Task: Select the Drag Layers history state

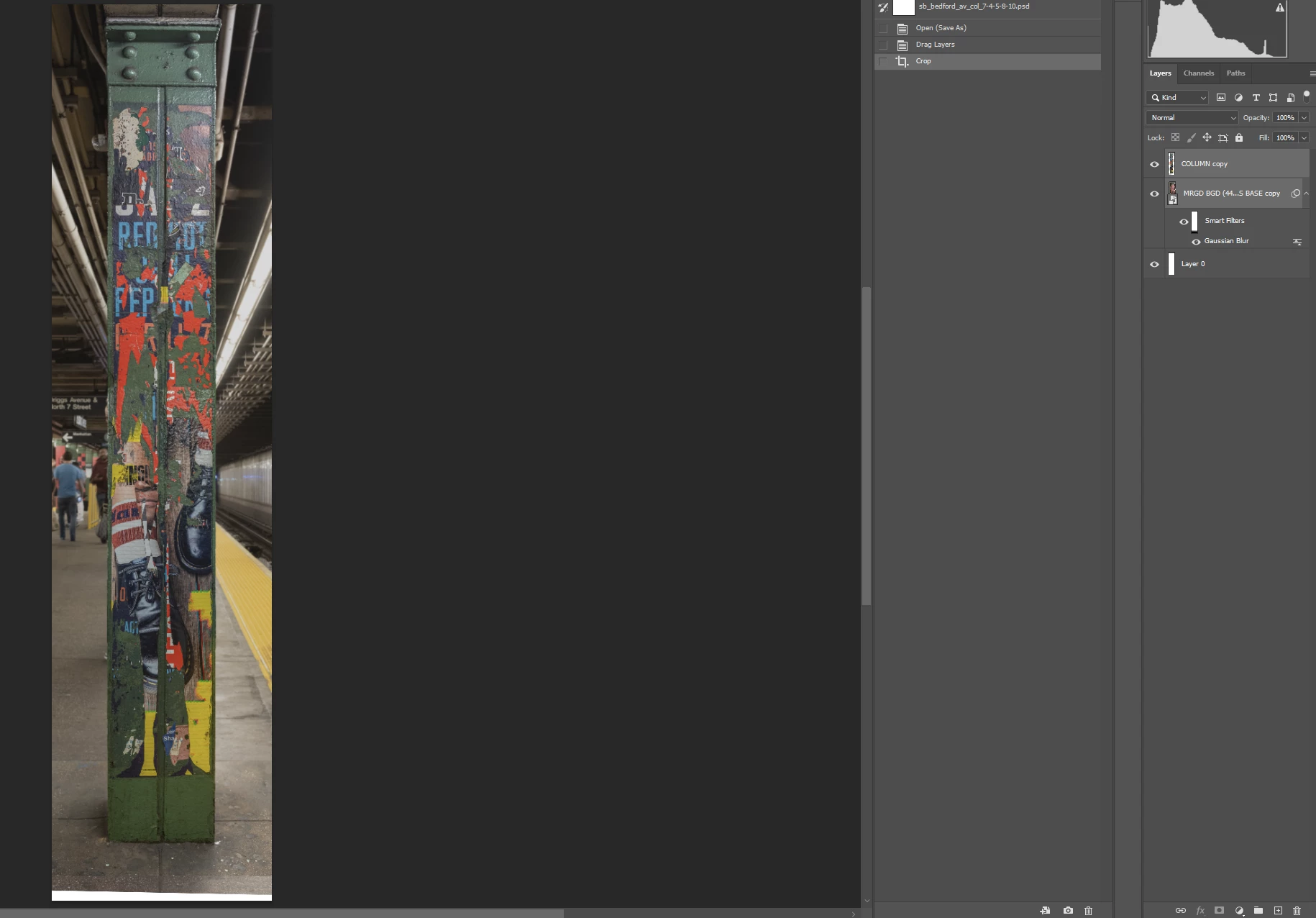Action: [x=987, y=45]
